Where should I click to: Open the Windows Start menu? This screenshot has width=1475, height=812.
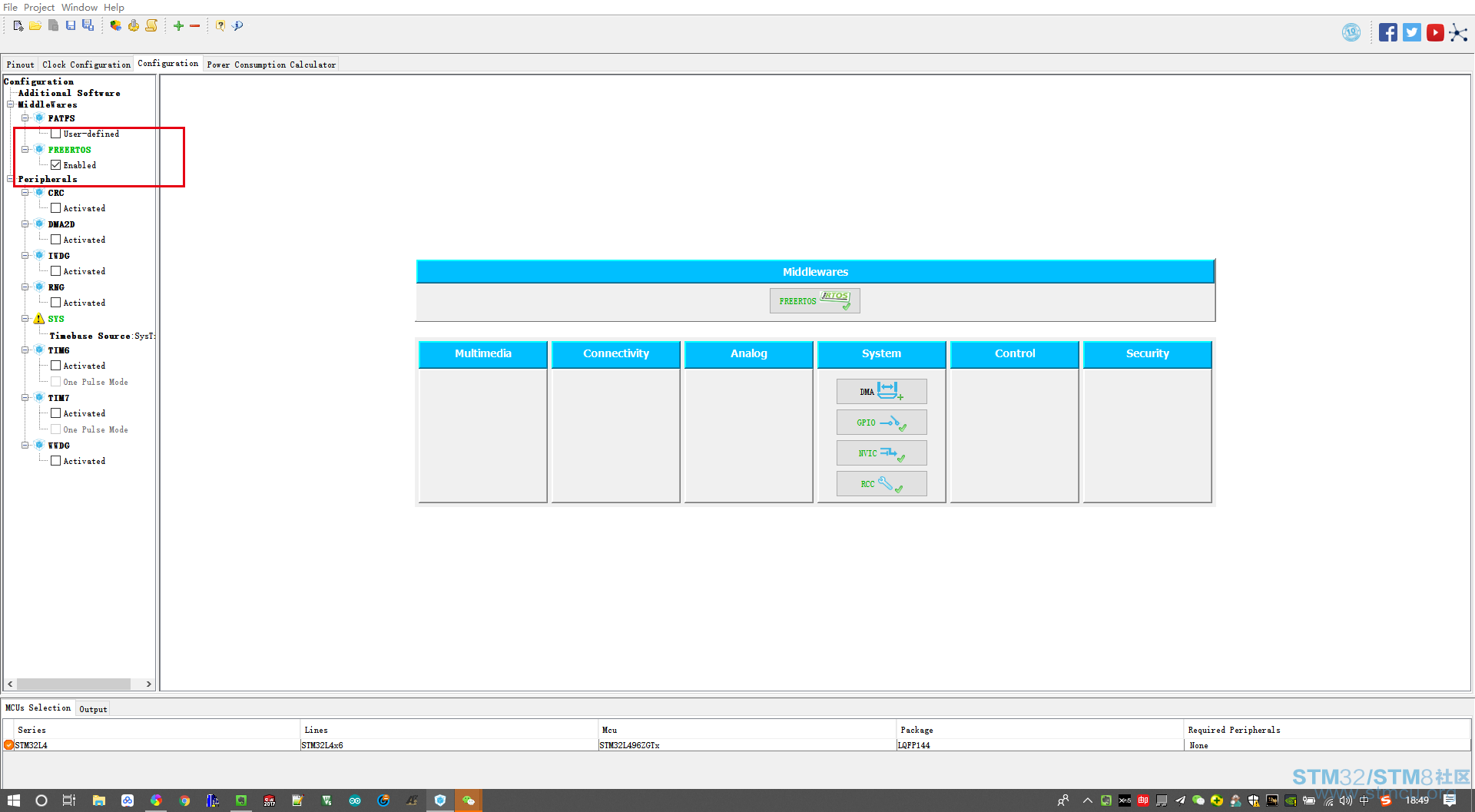(14, 800)
